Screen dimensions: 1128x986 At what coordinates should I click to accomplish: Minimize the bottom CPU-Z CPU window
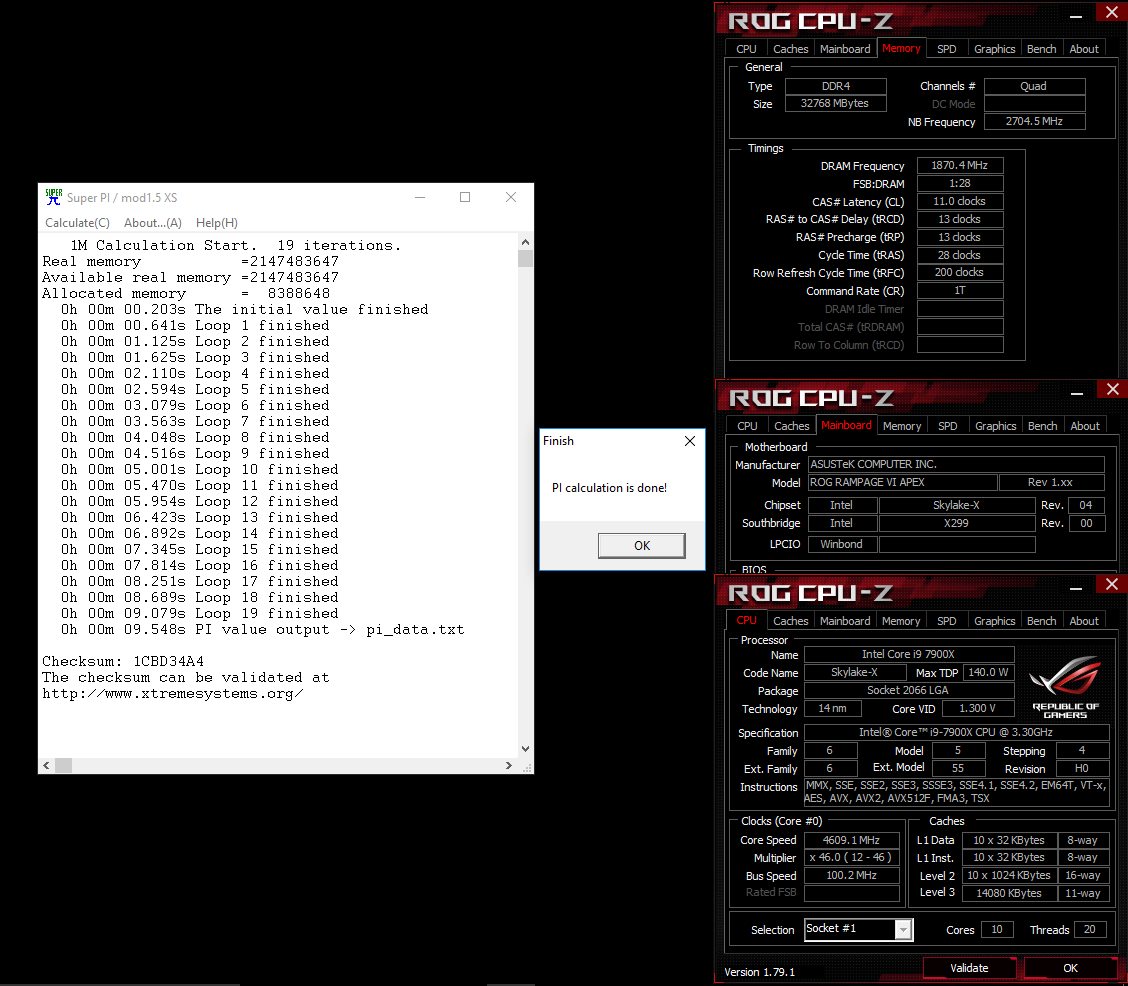pyautogui.click(x=1076, y=588)
